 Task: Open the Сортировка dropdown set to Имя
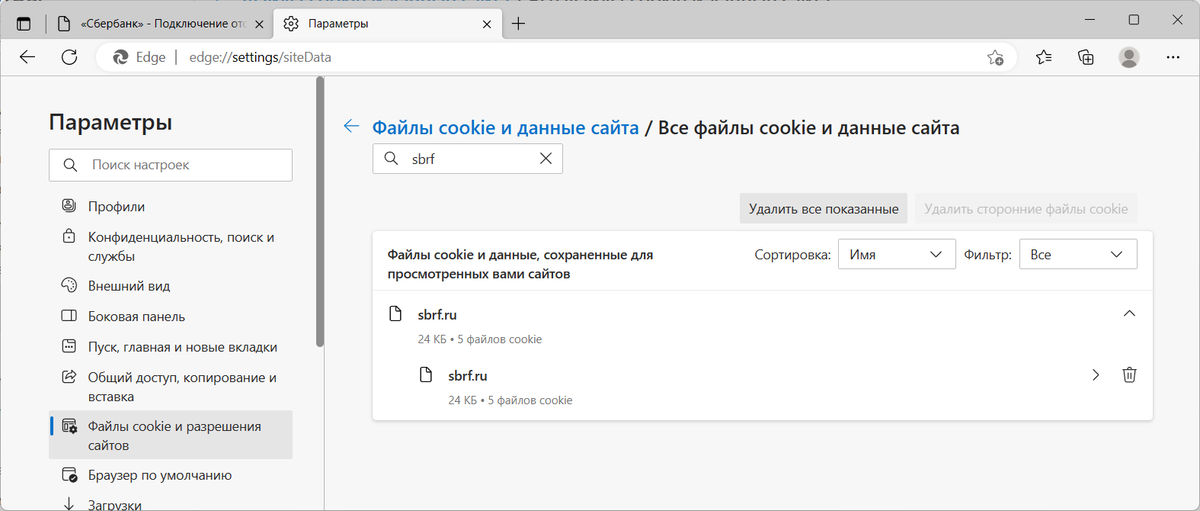click(x=896, y=255)
